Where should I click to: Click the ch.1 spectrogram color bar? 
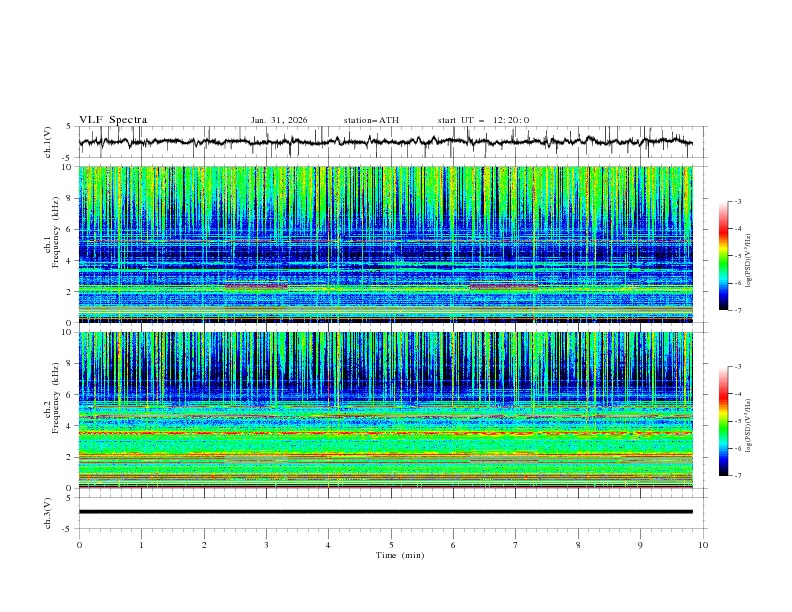pos(723,256)
